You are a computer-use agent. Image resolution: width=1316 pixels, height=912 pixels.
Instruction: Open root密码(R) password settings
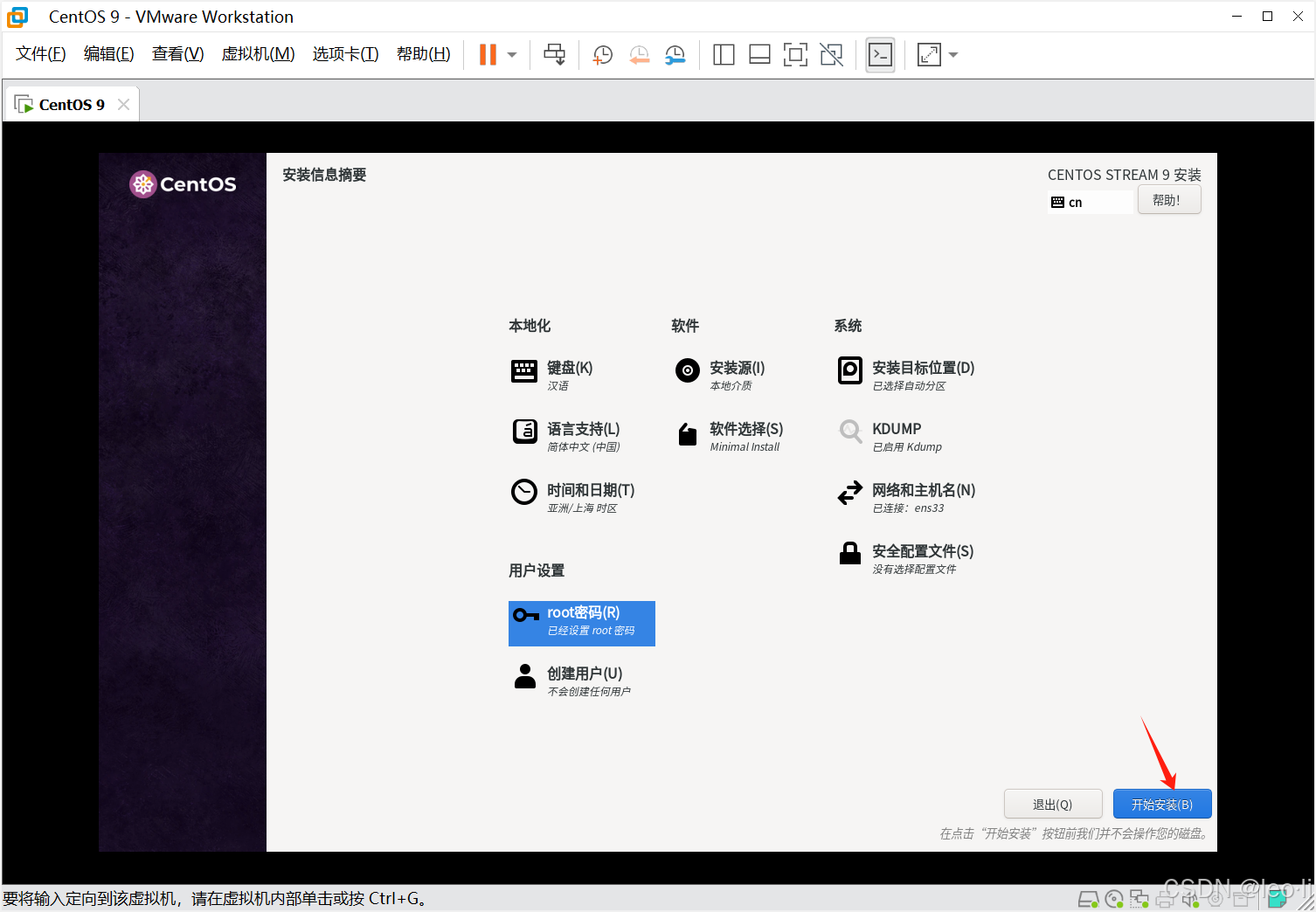pyautogui.click(x=582, y=624)
